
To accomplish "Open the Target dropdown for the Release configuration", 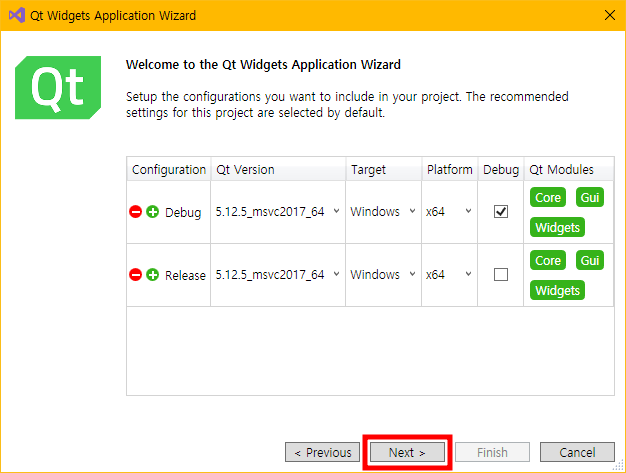I will tap(383, 275).
